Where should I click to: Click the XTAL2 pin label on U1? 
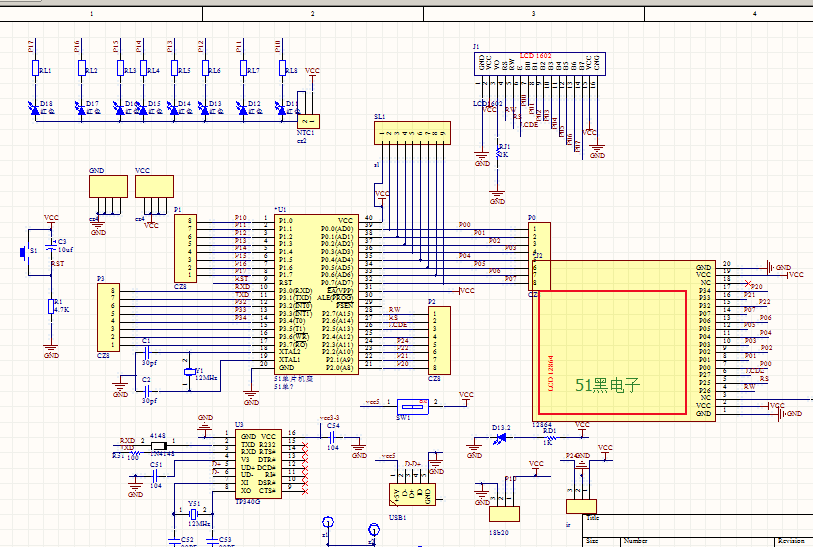(x=289, y=352)
